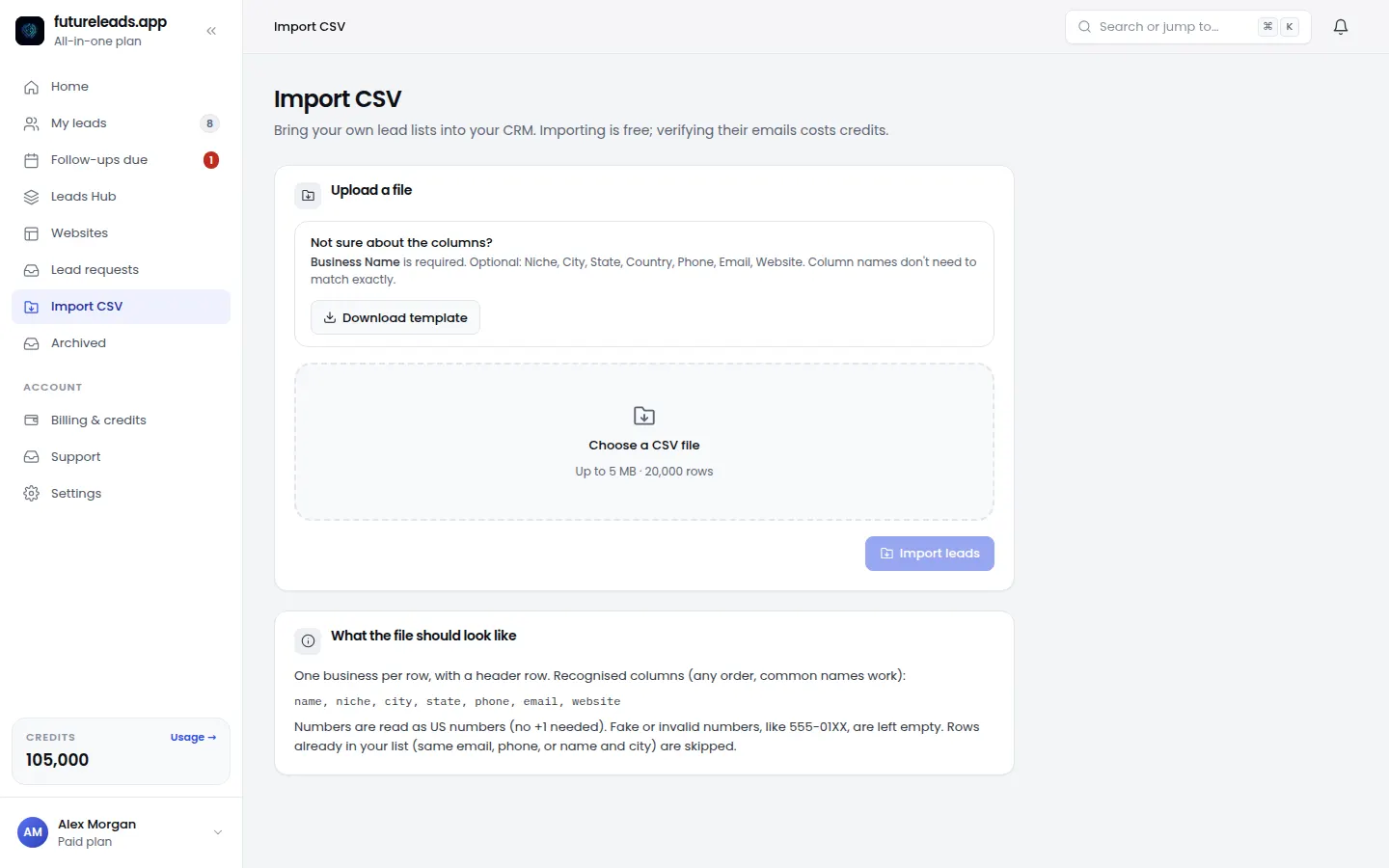Image resolution: width=1389 pixels, height=868 pixels.
Task: Go to Billing & credits
Action: 121,420
